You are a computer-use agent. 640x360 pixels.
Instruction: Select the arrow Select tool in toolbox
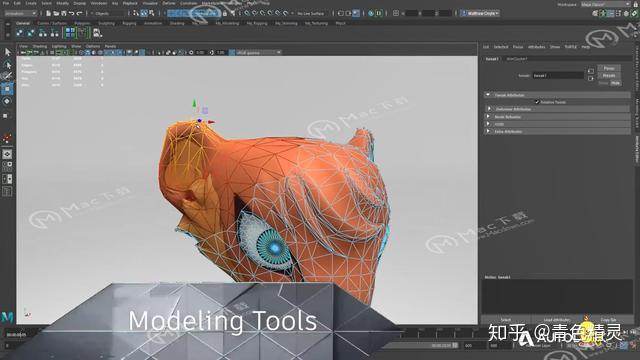click(x=8, y=52)
